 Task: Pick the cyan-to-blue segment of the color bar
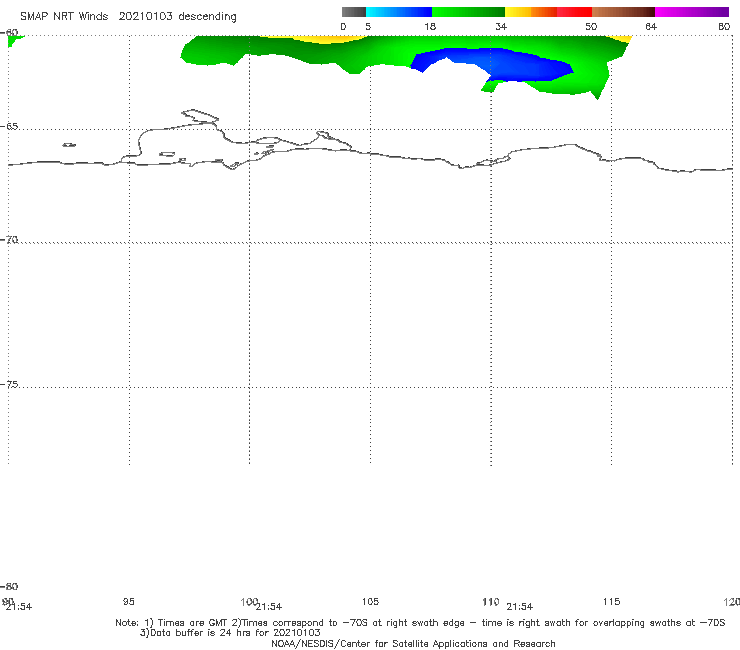(x=399, y=12)
